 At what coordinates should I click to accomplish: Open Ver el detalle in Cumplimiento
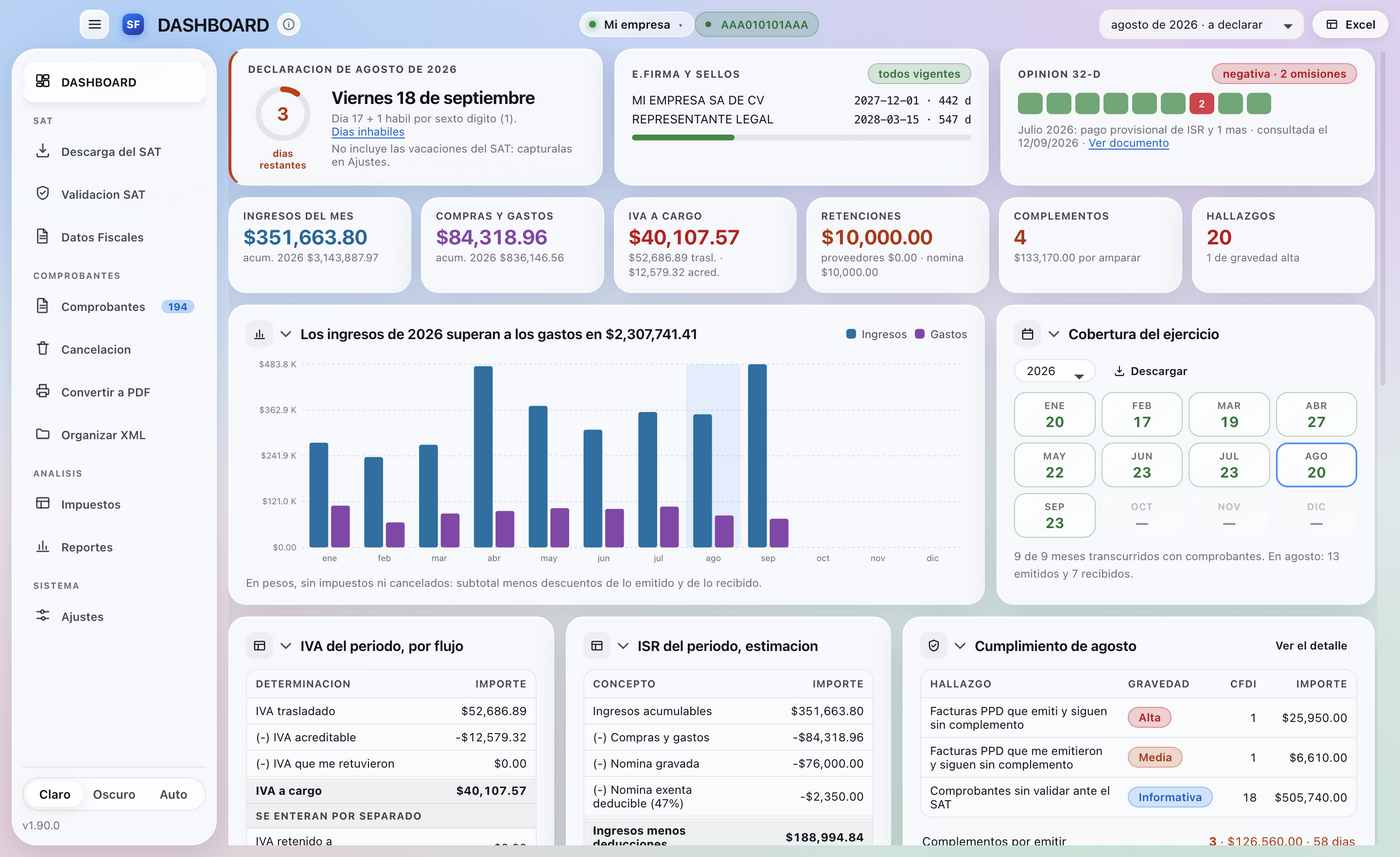(1311, 646)
